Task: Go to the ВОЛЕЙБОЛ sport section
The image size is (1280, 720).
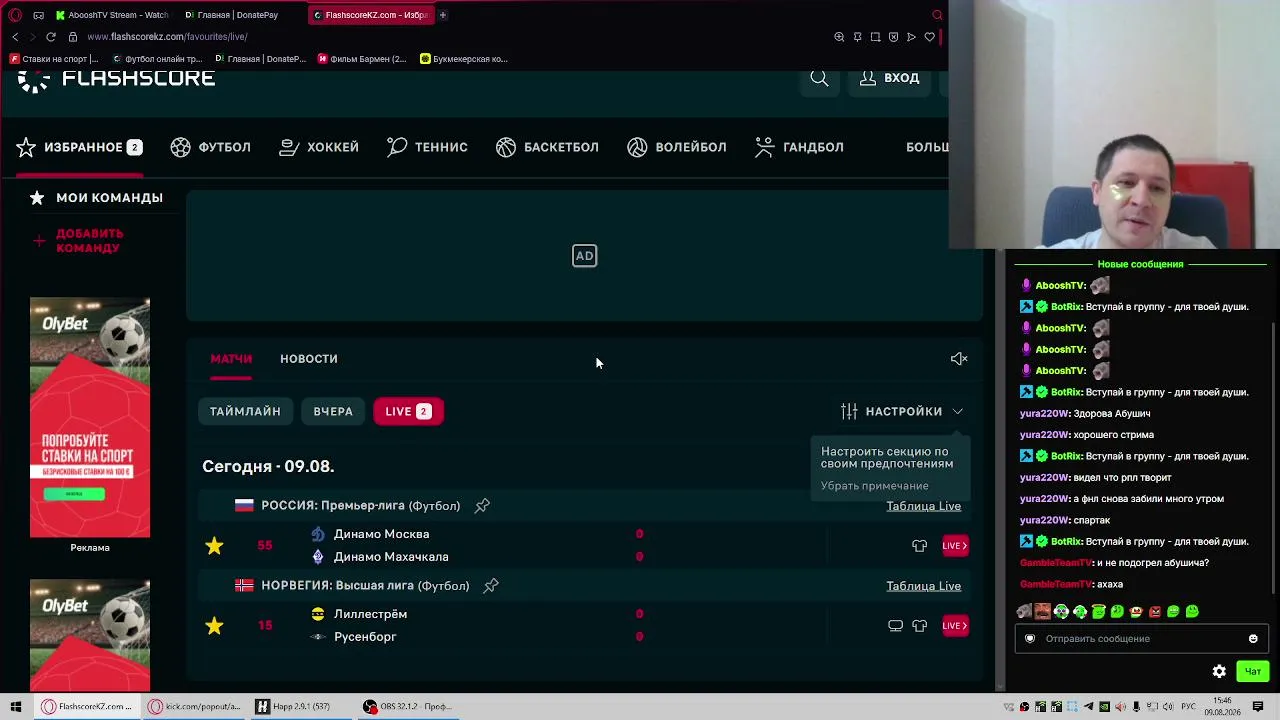Action: [677, 147]
